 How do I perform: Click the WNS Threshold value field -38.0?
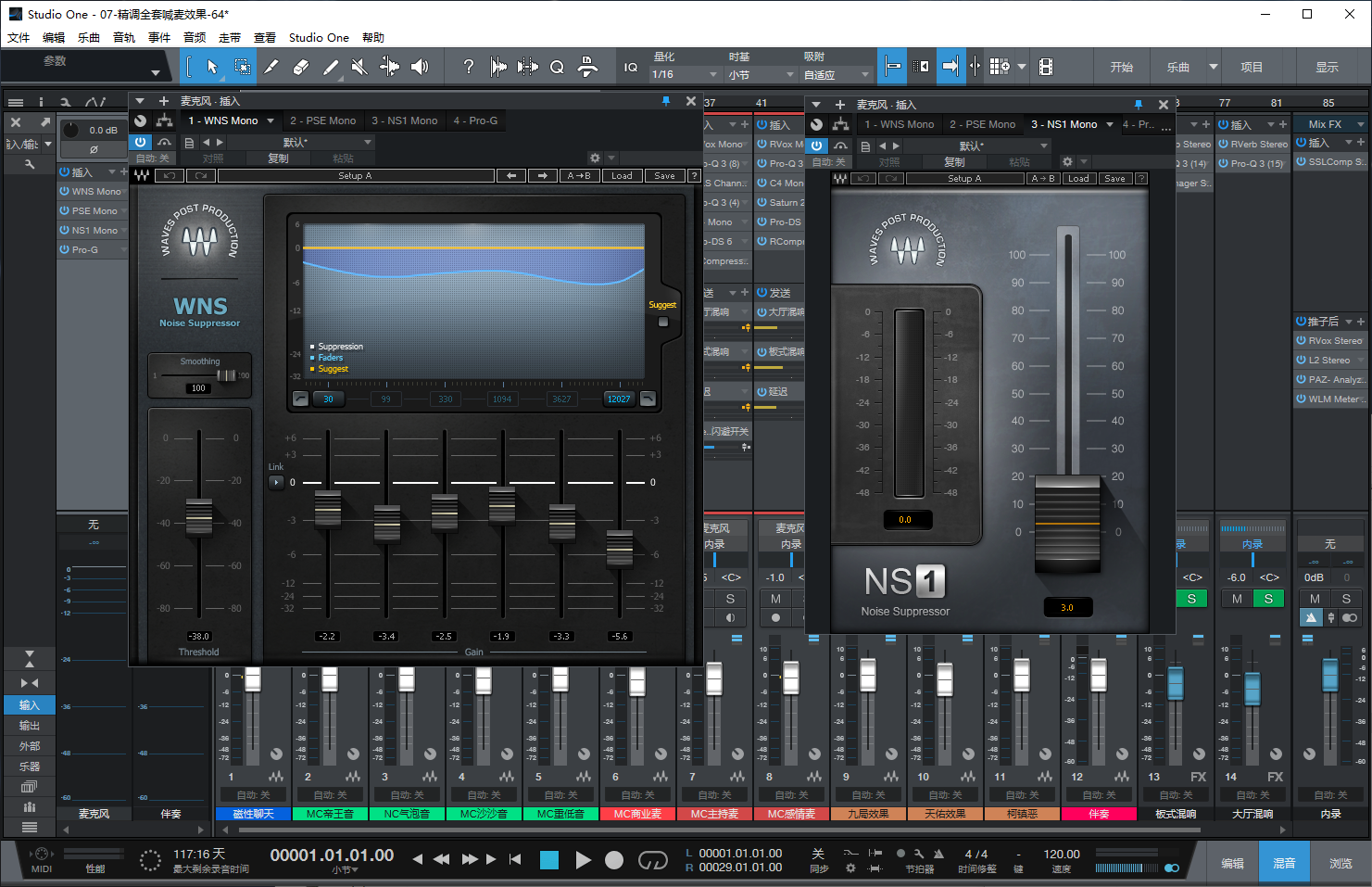(199, 637)
